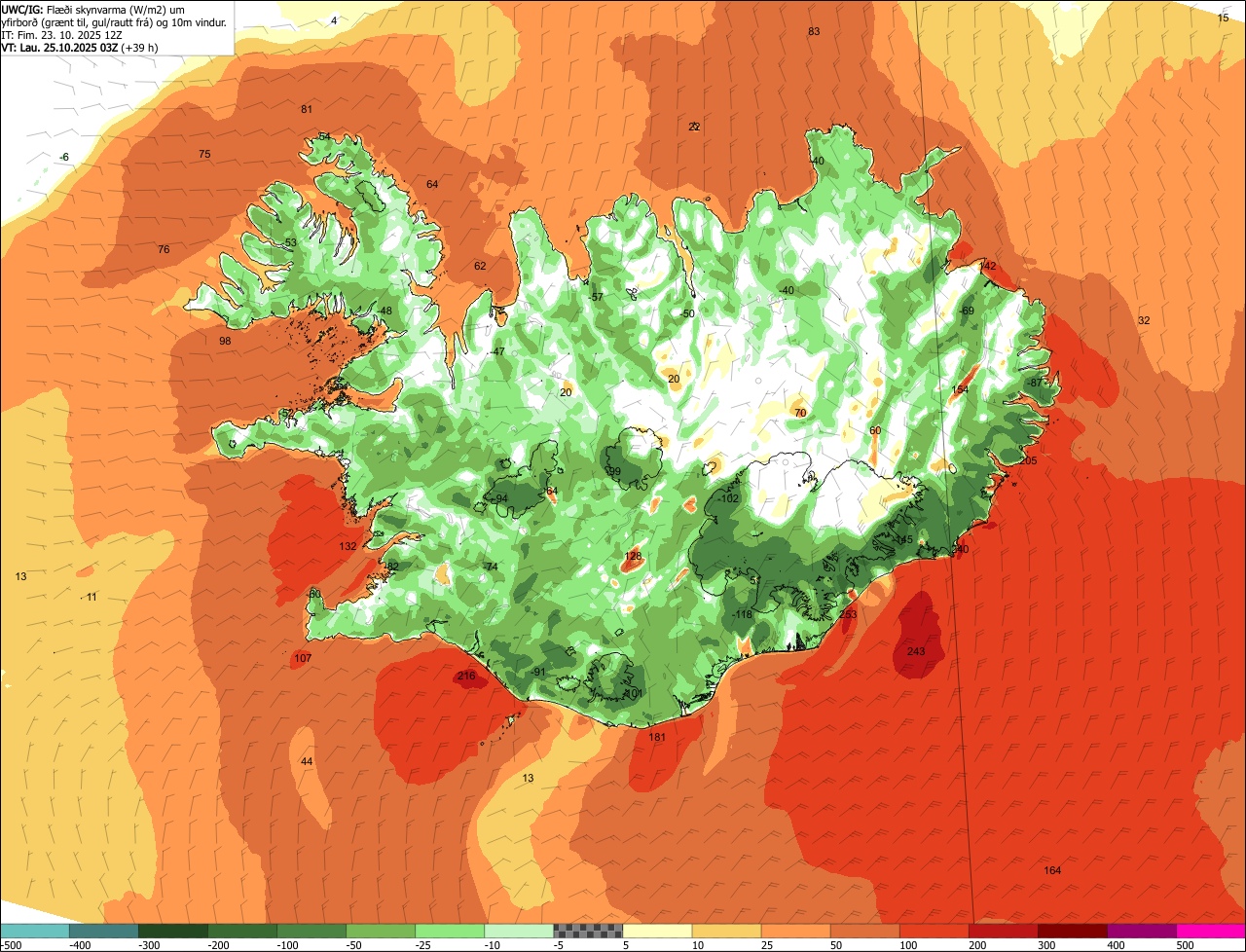Click the map value 75 northwest of Westfjords

point(204,154)
